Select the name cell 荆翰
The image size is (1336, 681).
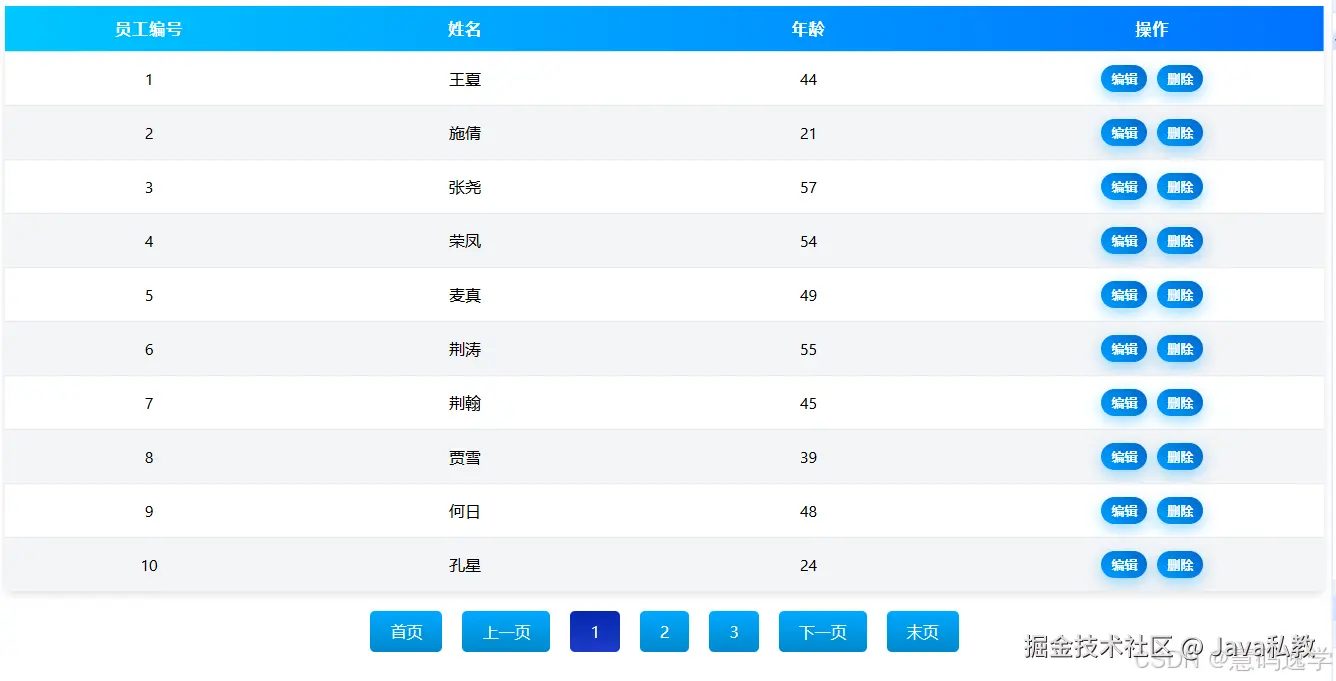[x=465, y=403]
